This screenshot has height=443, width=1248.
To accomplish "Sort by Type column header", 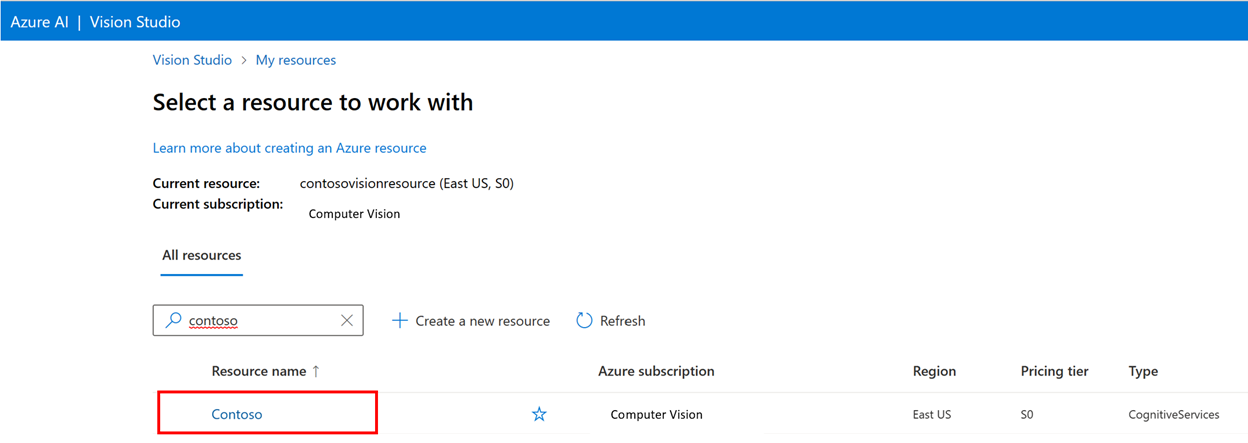I will 1143,371.
